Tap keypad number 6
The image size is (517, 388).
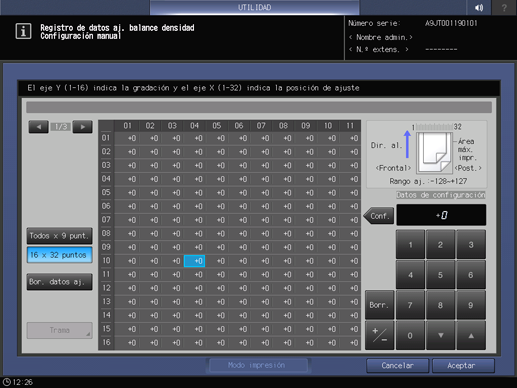471,275
